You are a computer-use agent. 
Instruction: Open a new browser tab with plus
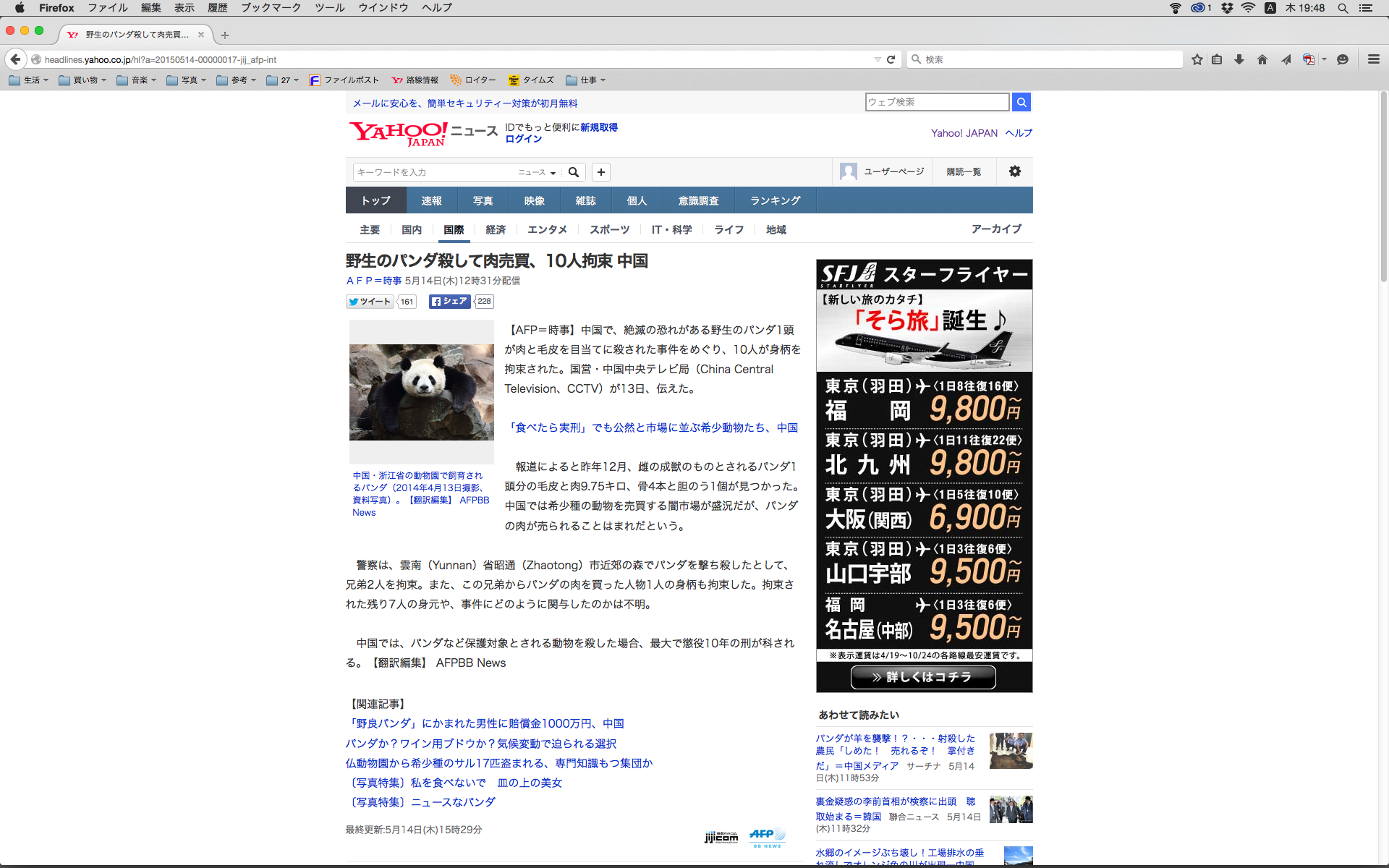[x=225, y=35]
